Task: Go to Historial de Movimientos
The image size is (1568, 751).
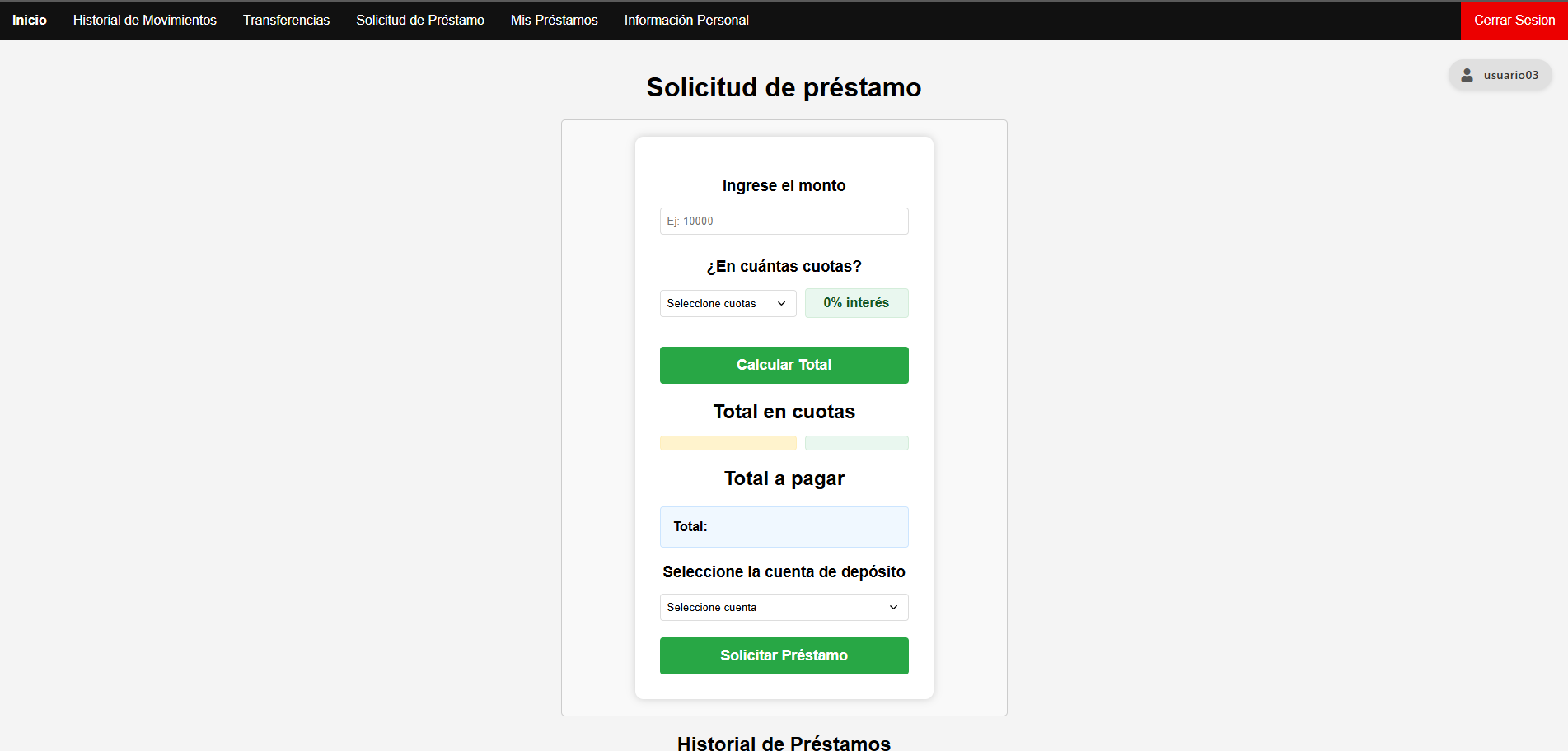Action: click(x=144, y=20)
